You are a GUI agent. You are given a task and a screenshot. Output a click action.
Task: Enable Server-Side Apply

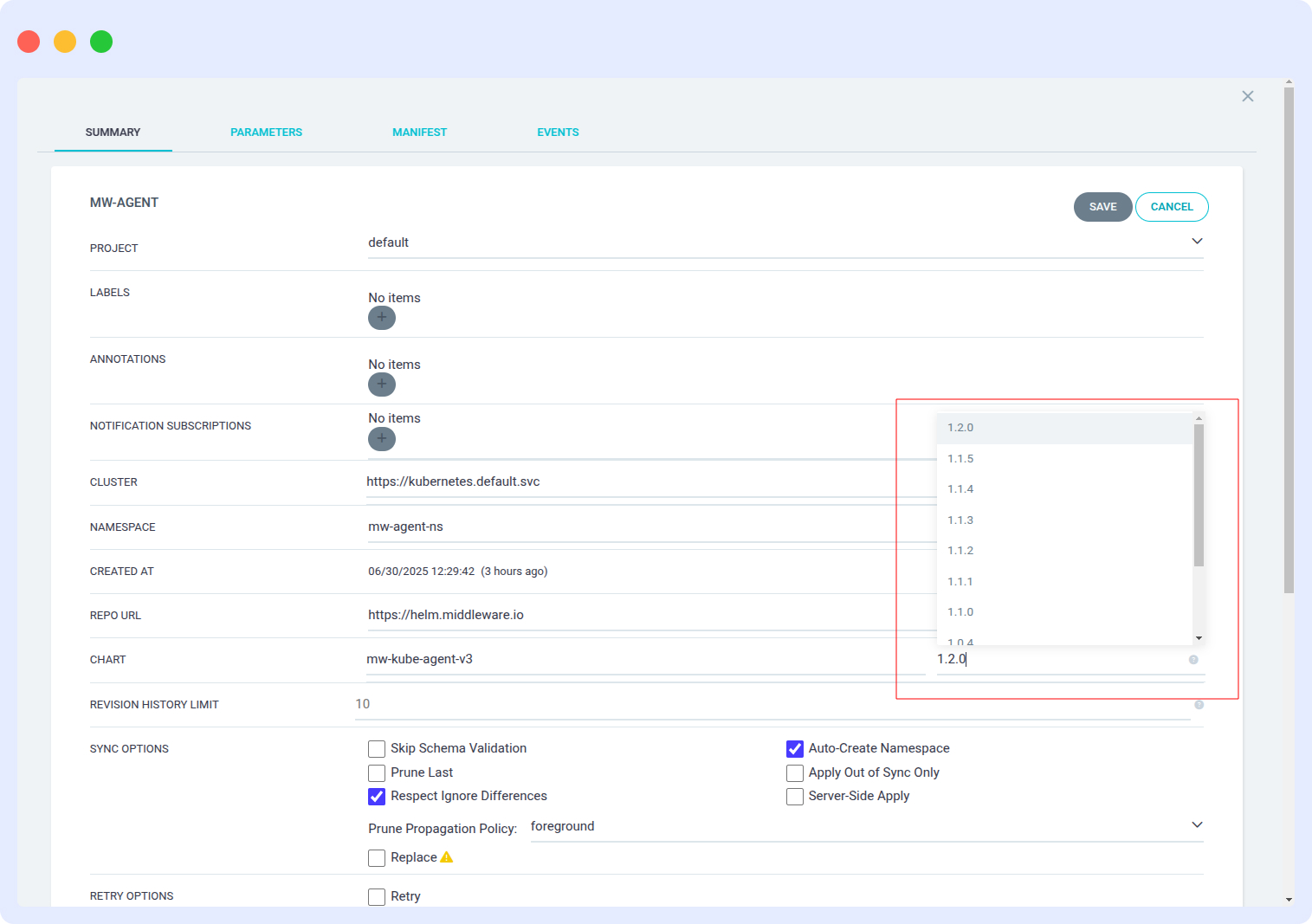tap(794, 796)
